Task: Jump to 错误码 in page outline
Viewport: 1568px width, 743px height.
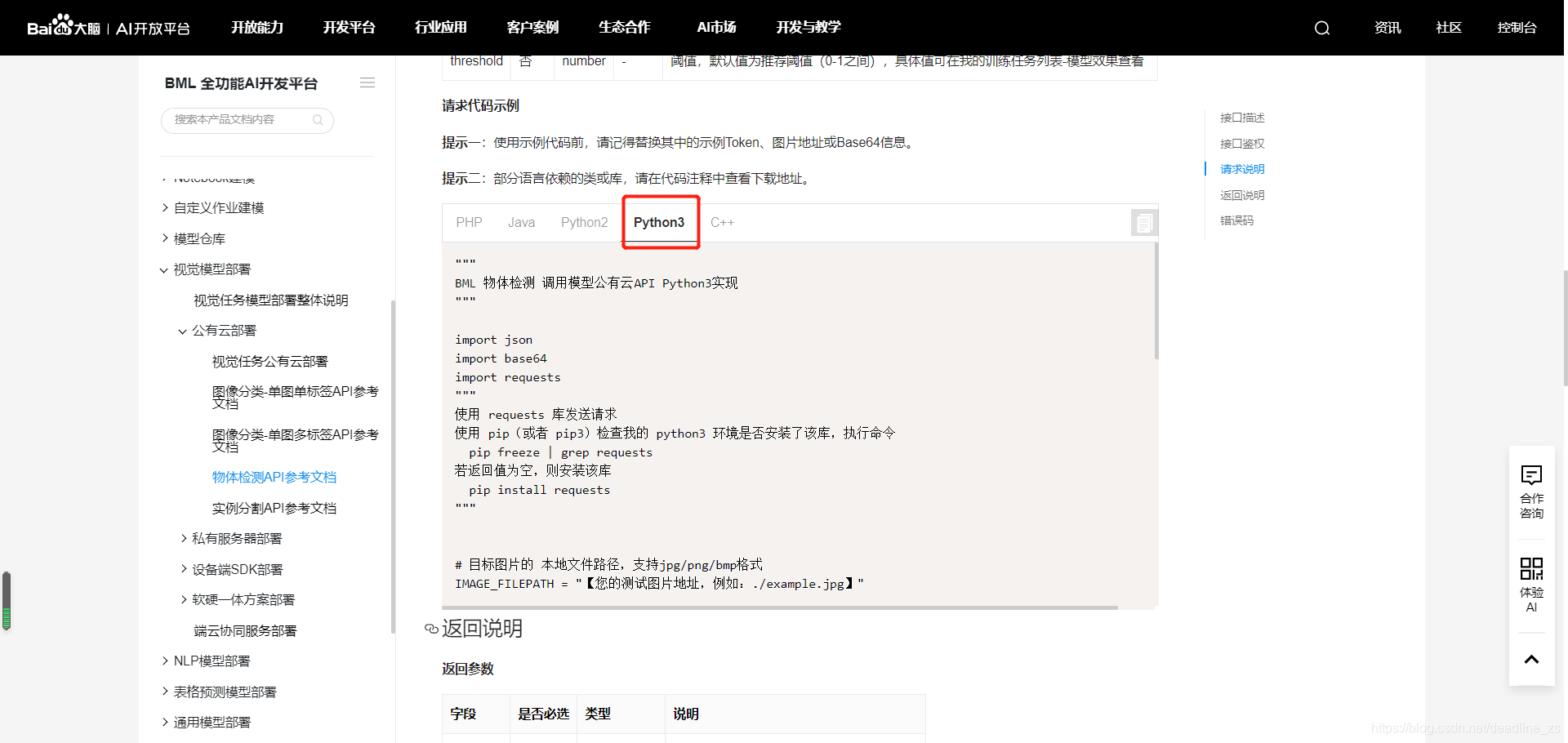Action: (x=1236, y=220)
